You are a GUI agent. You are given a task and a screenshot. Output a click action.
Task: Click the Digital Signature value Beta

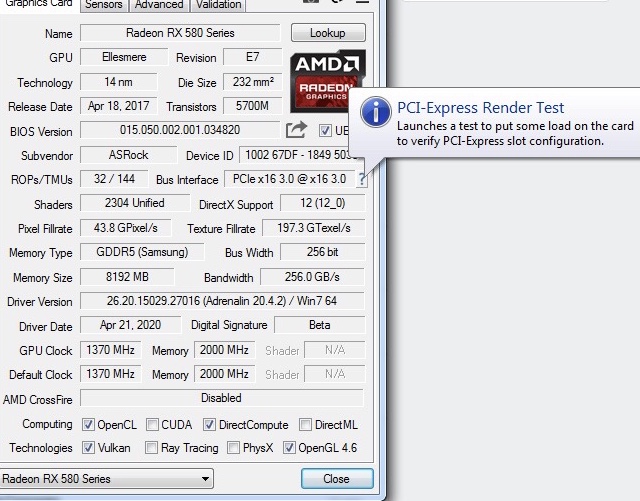pos(320,325)
